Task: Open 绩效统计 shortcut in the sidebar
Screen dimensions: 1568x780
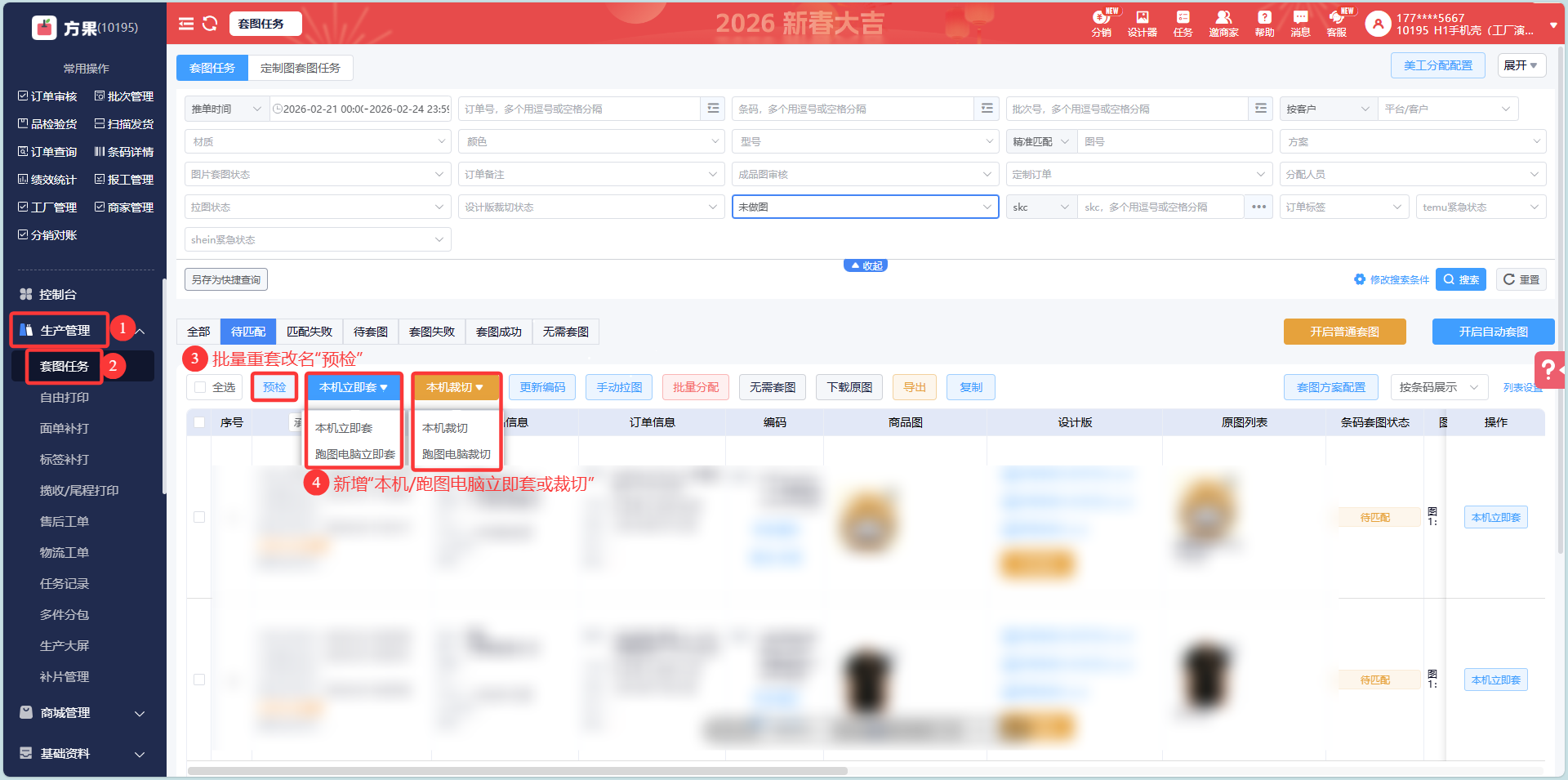Action: pyautogui.click(x=47, y=180)
